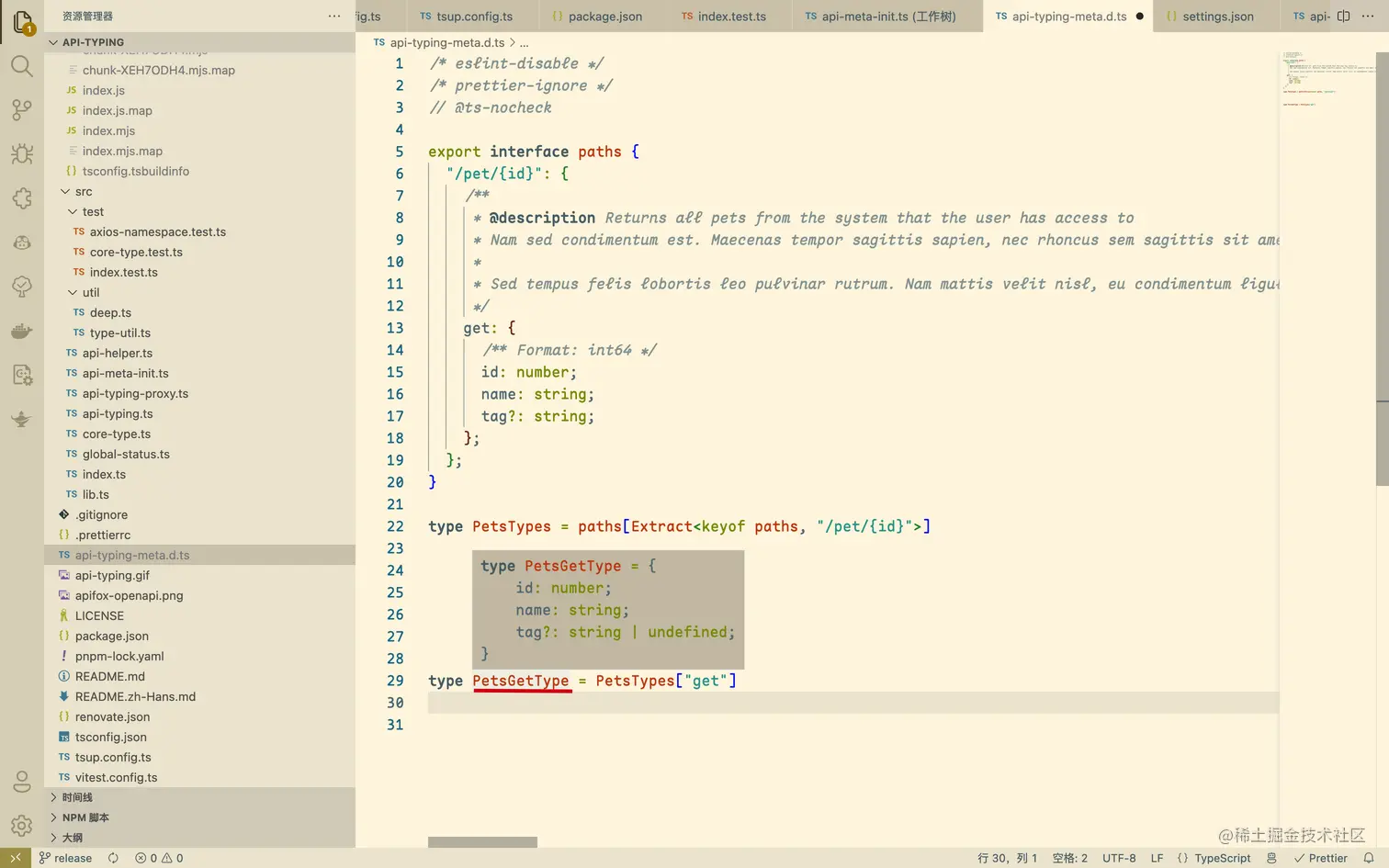This screenshot has height=868, width=1389.
Task: Open axios-namespace.test.ts in the tree
Action: tap(199, 231)
